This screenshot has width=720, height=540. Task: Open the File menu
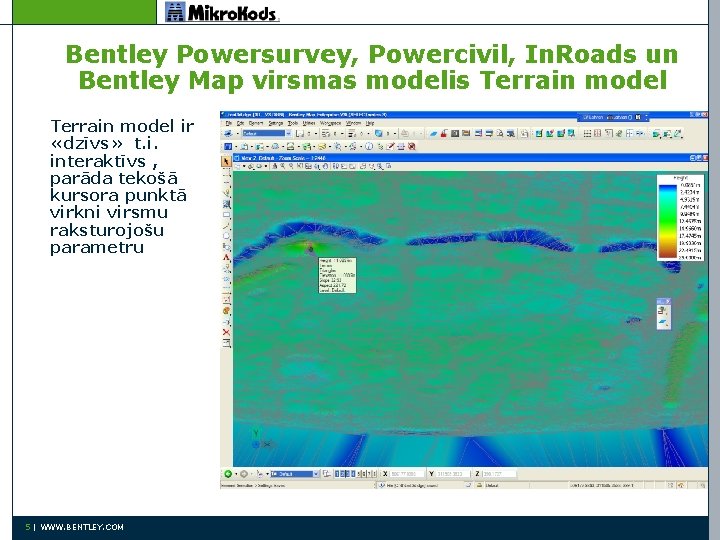(228, 123)
